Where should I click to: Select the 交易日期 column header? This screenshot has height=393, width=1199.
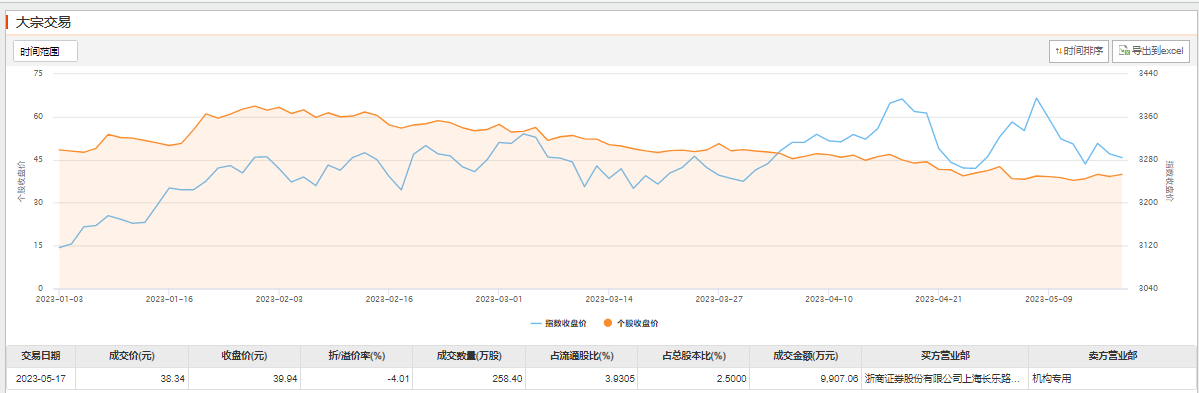point(41,356)
